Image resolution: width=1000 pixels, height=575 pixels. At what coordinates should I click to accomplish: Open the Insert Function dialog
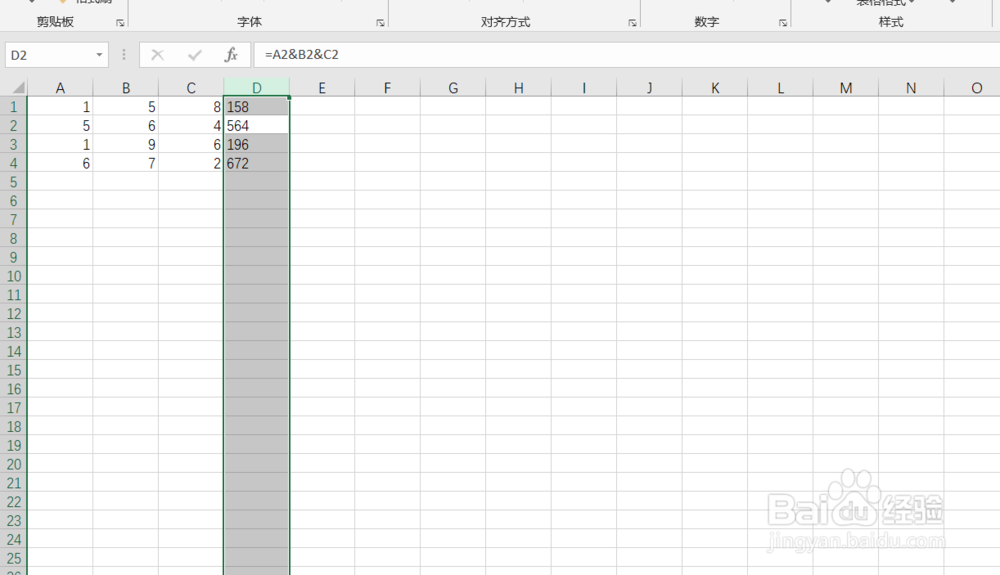click(231, 55)
